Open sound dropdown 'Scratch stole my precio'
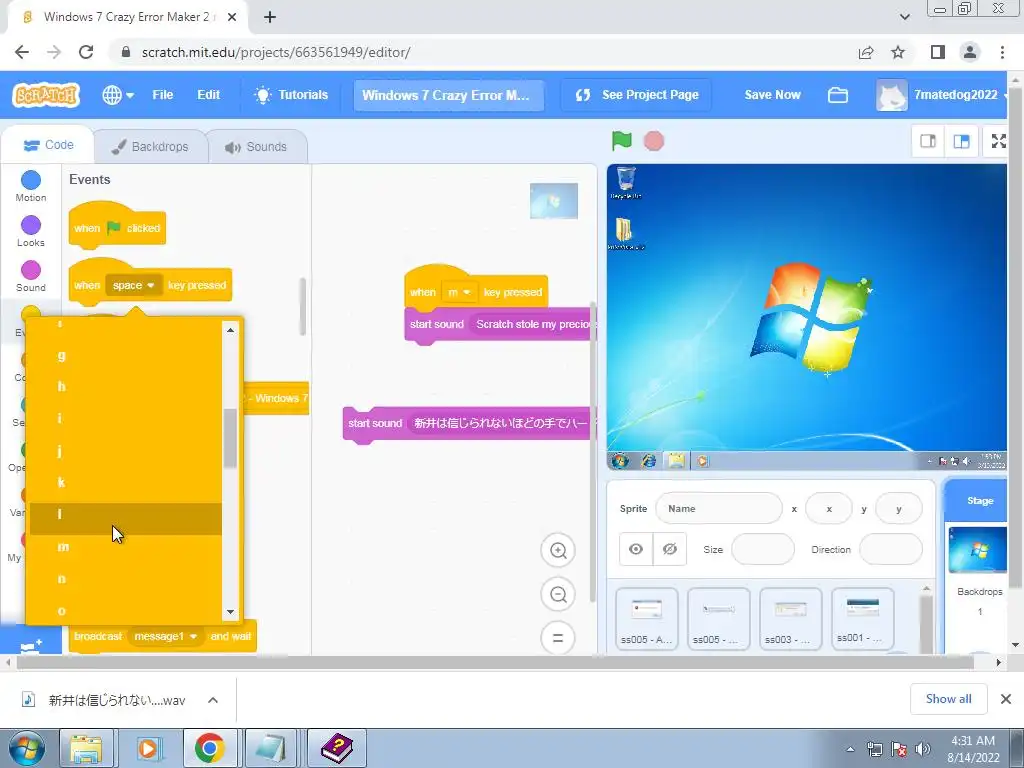 click(x=533, y=324)
